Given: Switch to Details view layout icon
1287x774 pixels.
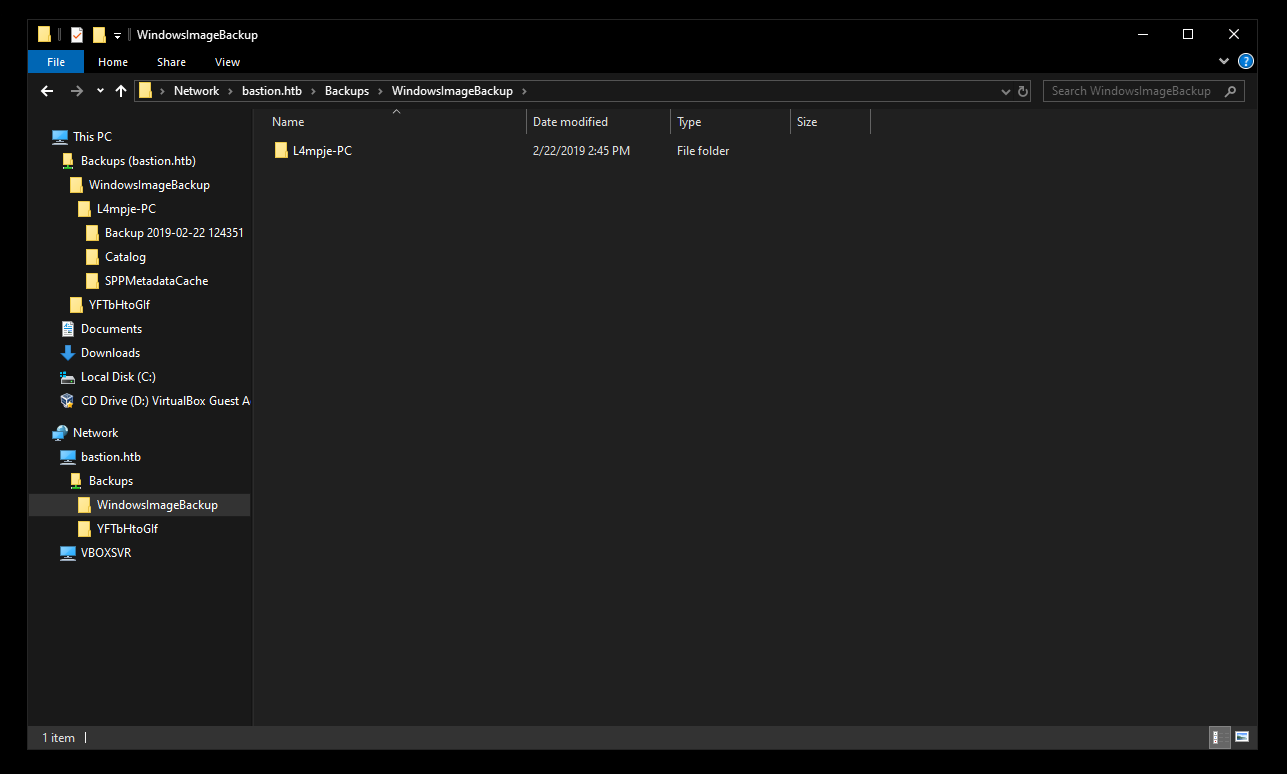Looking at the screenshot, I should coord(1219,737).
